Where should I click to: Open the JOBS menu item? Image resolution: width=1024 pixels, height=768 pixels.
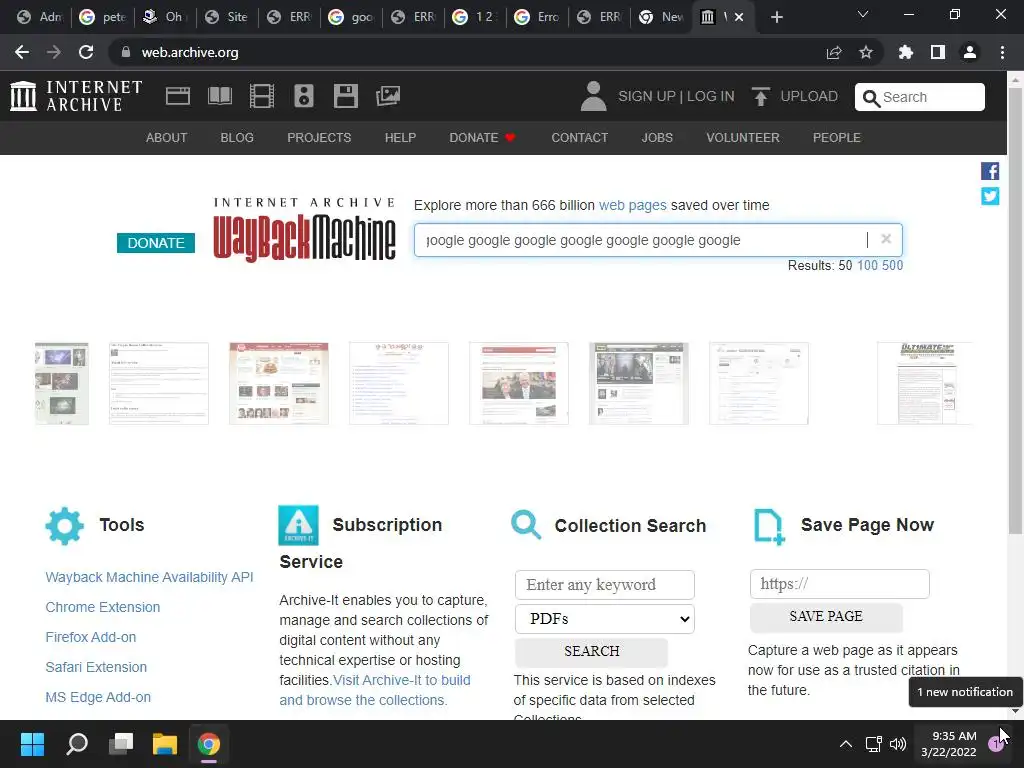pos(657,138)
